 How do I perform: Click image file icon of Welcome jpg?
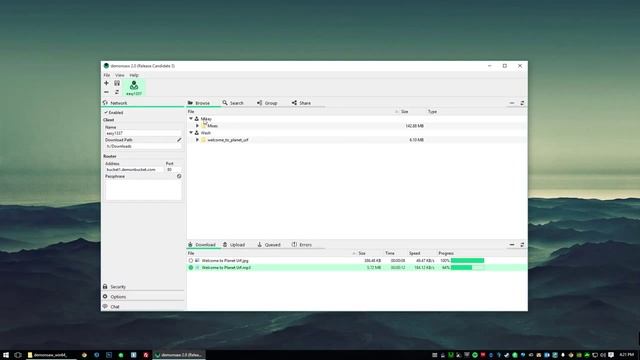(x=197, y=260)
